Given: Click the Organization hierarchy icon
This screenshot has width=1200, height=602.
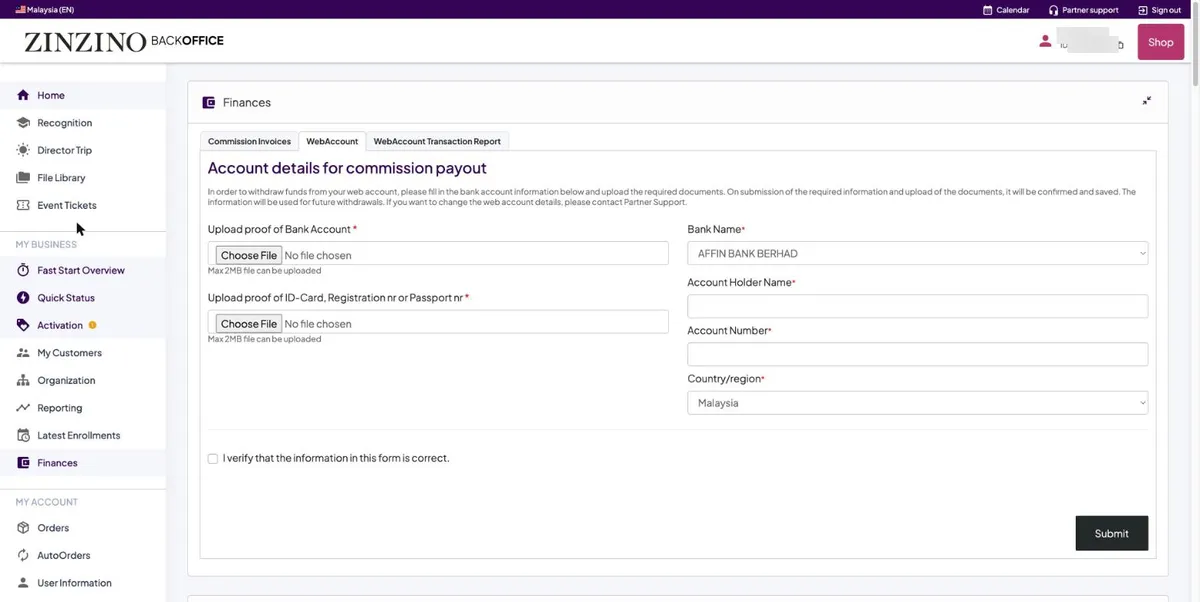Looking at the screenshot, I should click(x=23, y=380).
